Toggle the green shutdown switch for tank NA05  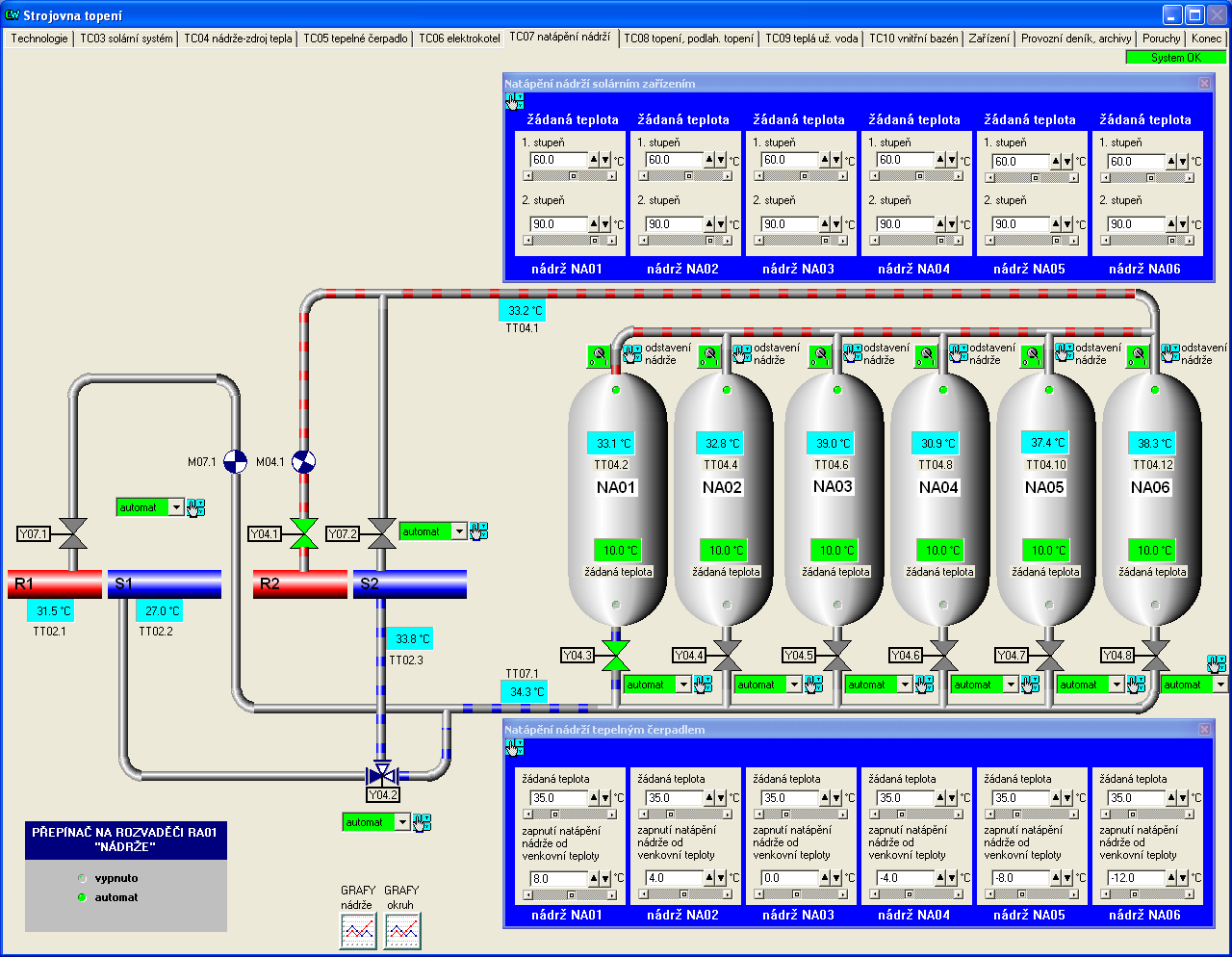tap(1032, 356)
